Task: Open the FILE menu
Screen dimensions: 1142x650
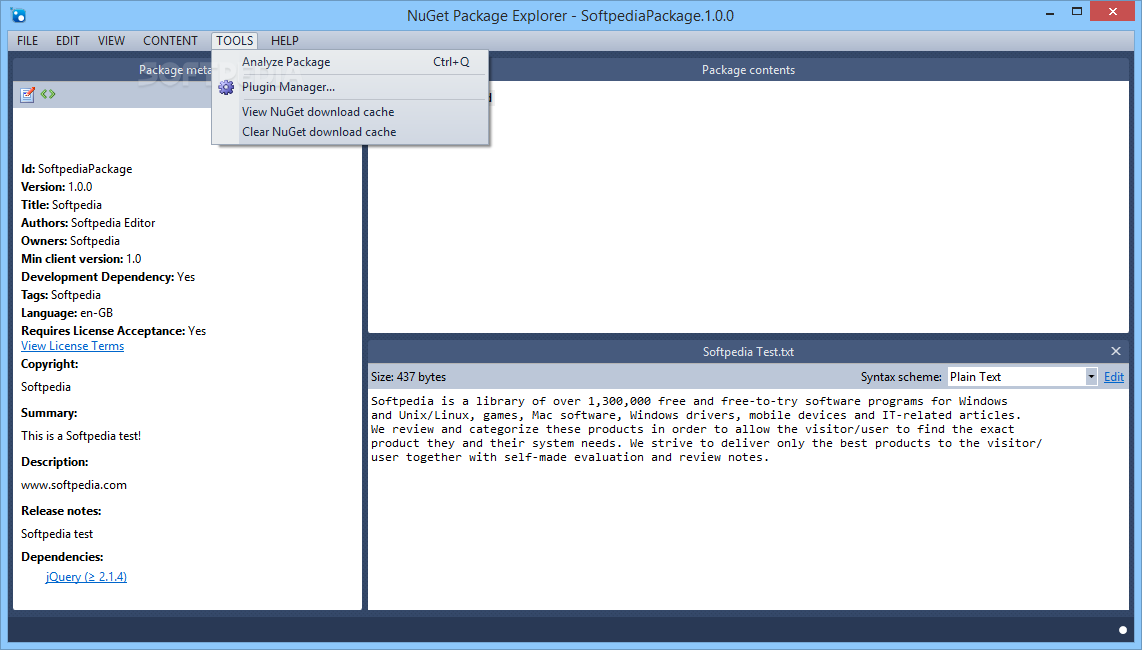Action: (x=28, y=41)
